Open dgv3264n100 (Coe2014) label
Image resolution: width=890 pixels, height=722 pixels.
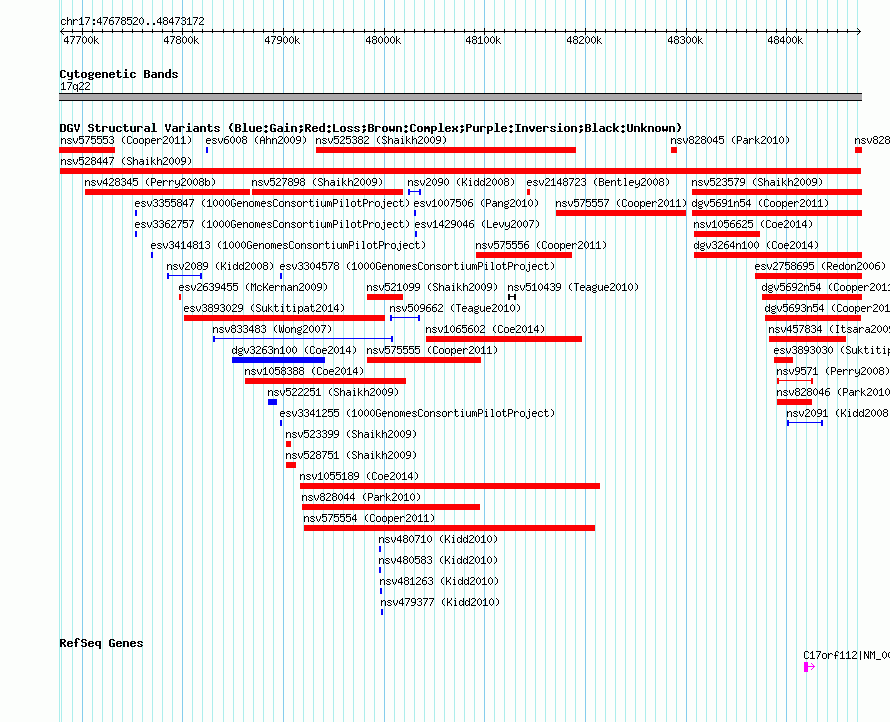pyautogui.click(x=756, y=245)
